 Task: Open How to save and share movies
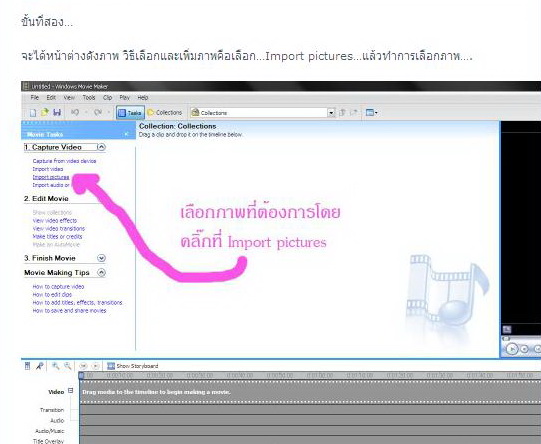(69, 310)
